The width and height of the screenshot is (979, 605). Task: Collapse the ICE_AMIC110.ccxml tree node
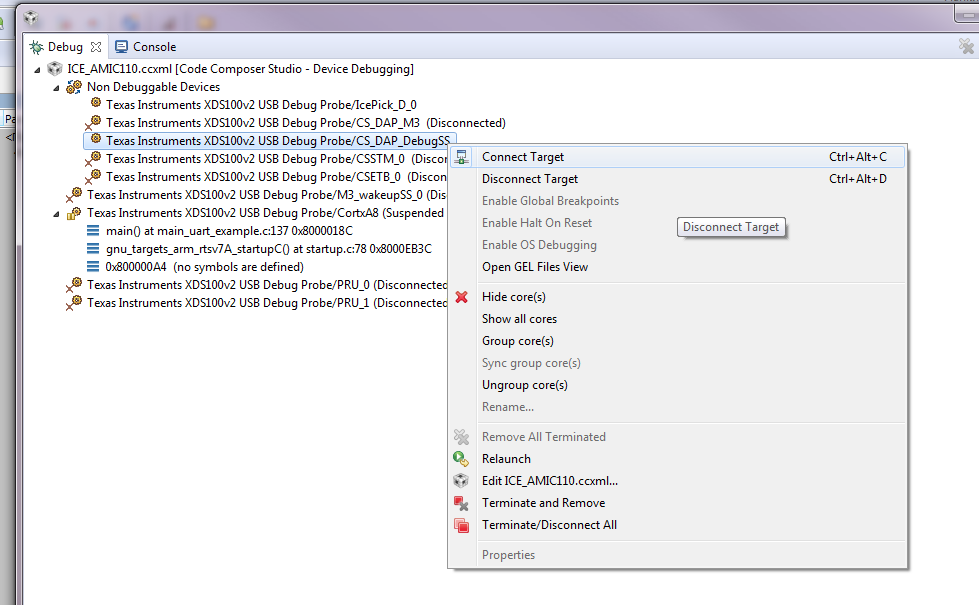[x=37, y=69]
